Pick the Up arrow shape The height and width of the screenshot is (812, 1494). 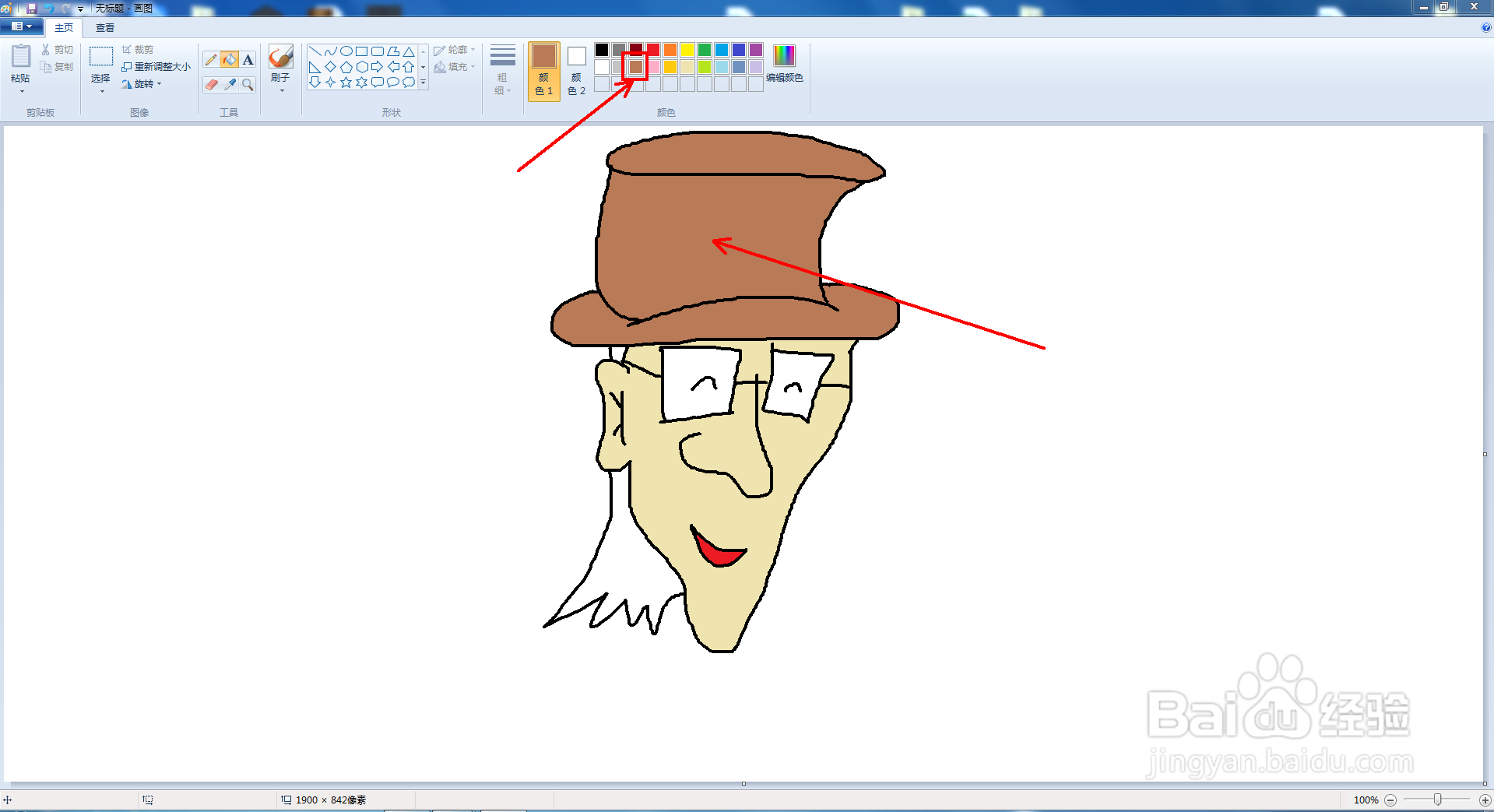[x=409, y=67]
